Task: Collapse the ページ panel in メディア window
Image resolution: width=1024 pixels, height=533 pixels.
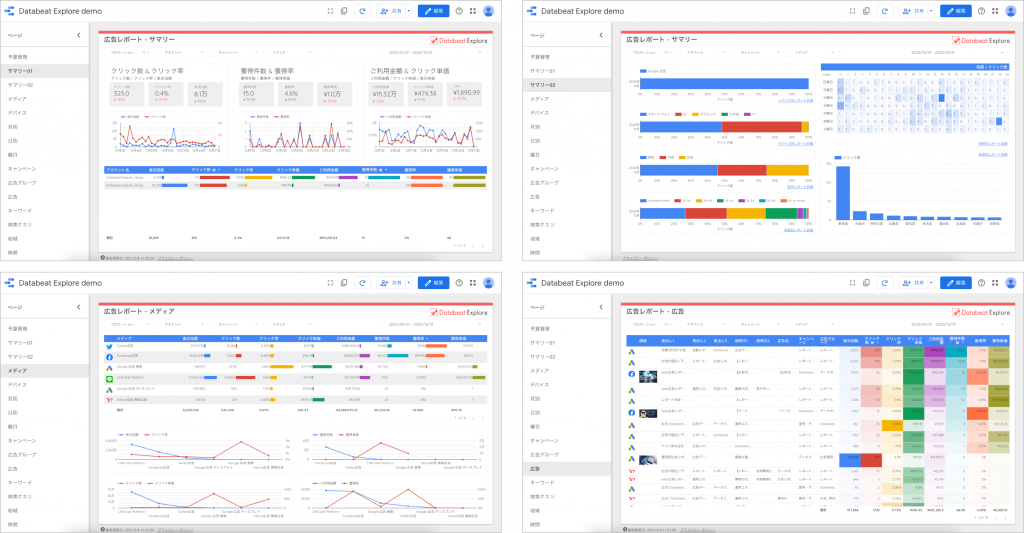Action: coord(78,307)
